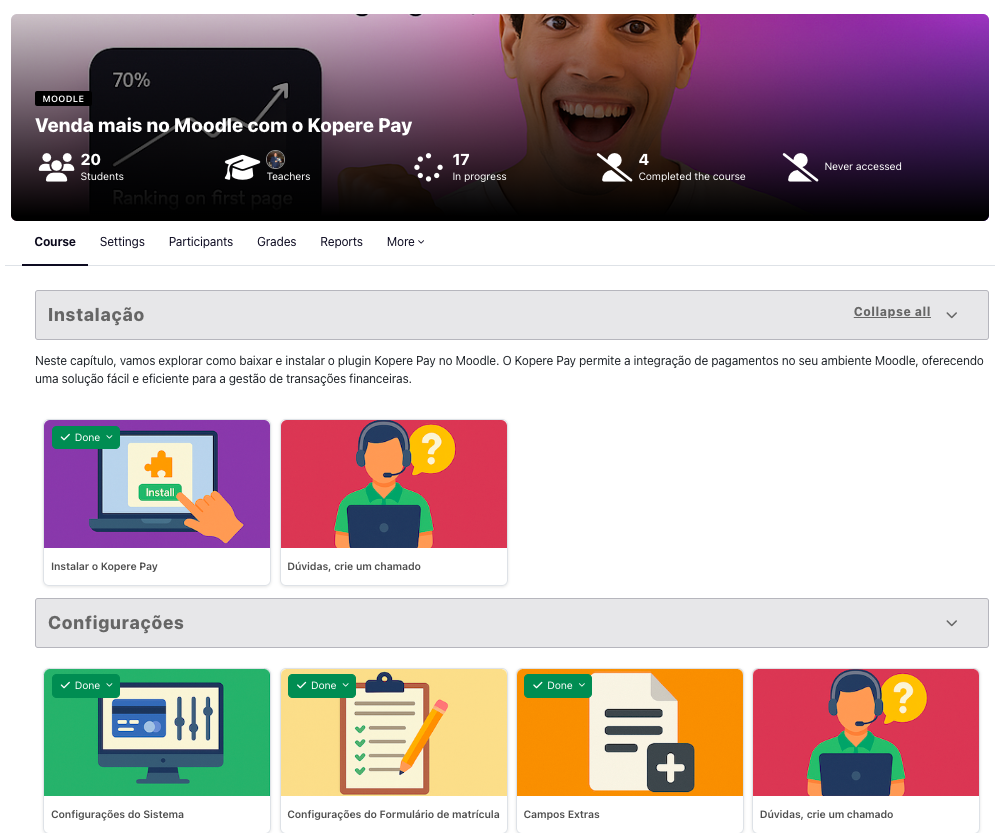This screenshot has height=833, width=1001.
Task: Toggle Done on Instalar o Kopere Pay
Action: click(x=86, y=437)
